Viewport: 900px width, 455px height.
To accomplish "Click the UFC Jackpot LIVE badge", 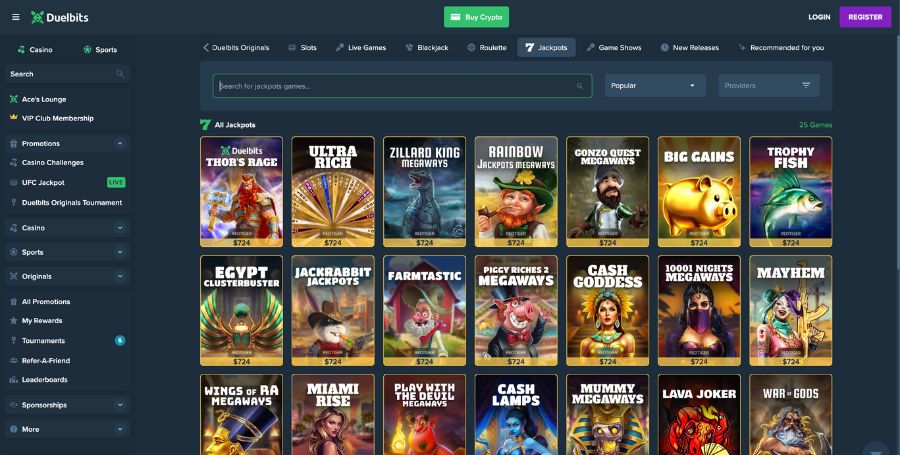I will (x=116, y=183).
